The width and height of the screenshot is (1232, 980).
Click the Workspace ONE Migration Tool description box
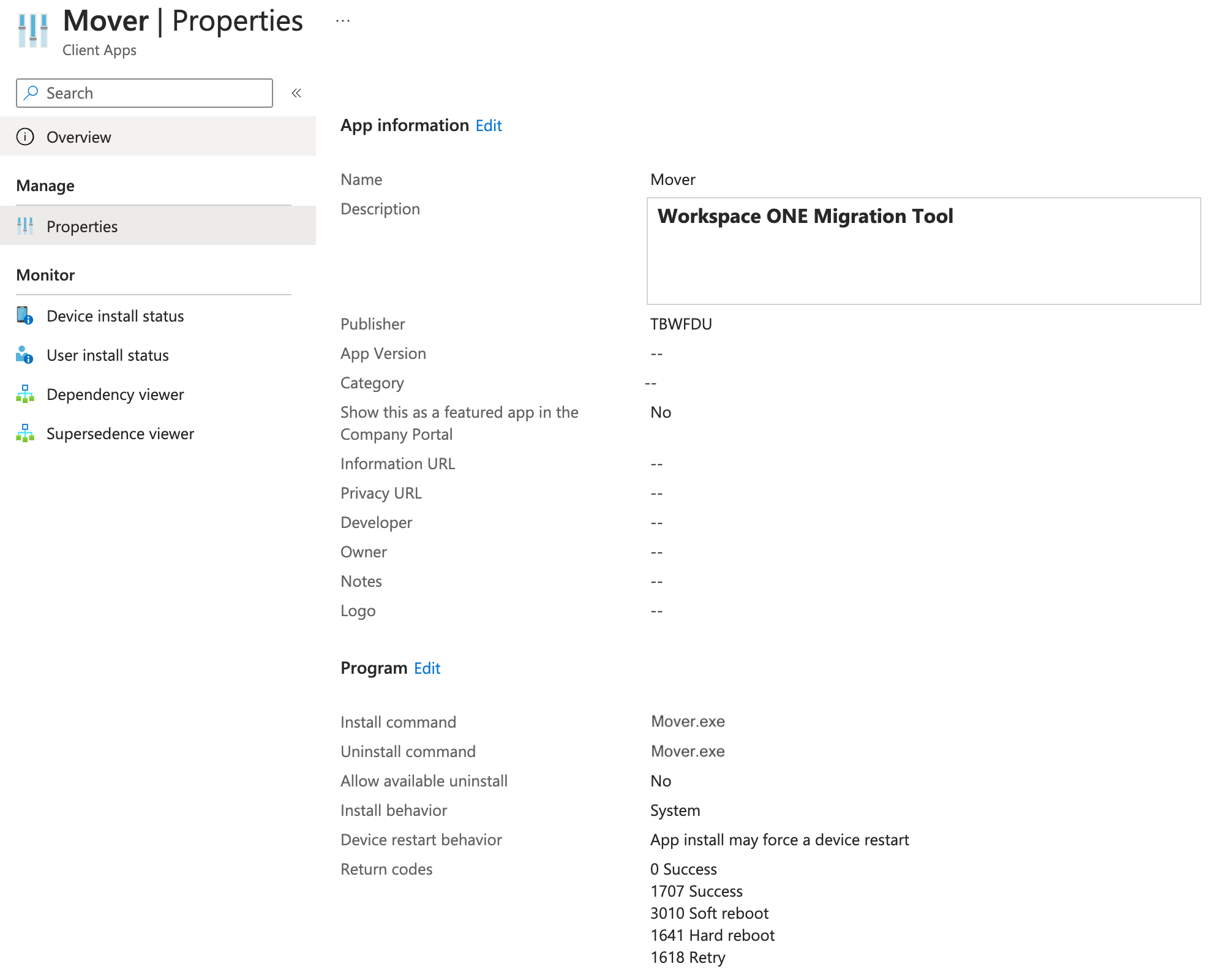click(x=923, y=251)
